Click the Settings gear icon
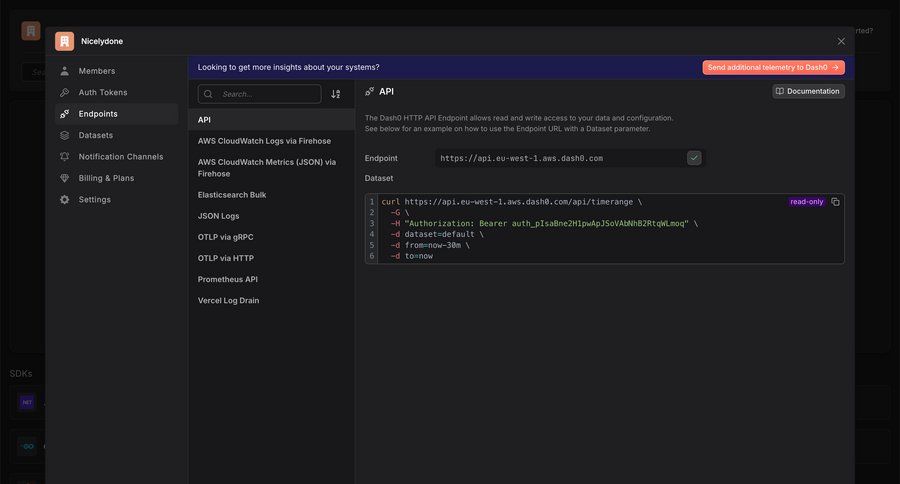The image size is (900, 484). click(x=65, y=200)
